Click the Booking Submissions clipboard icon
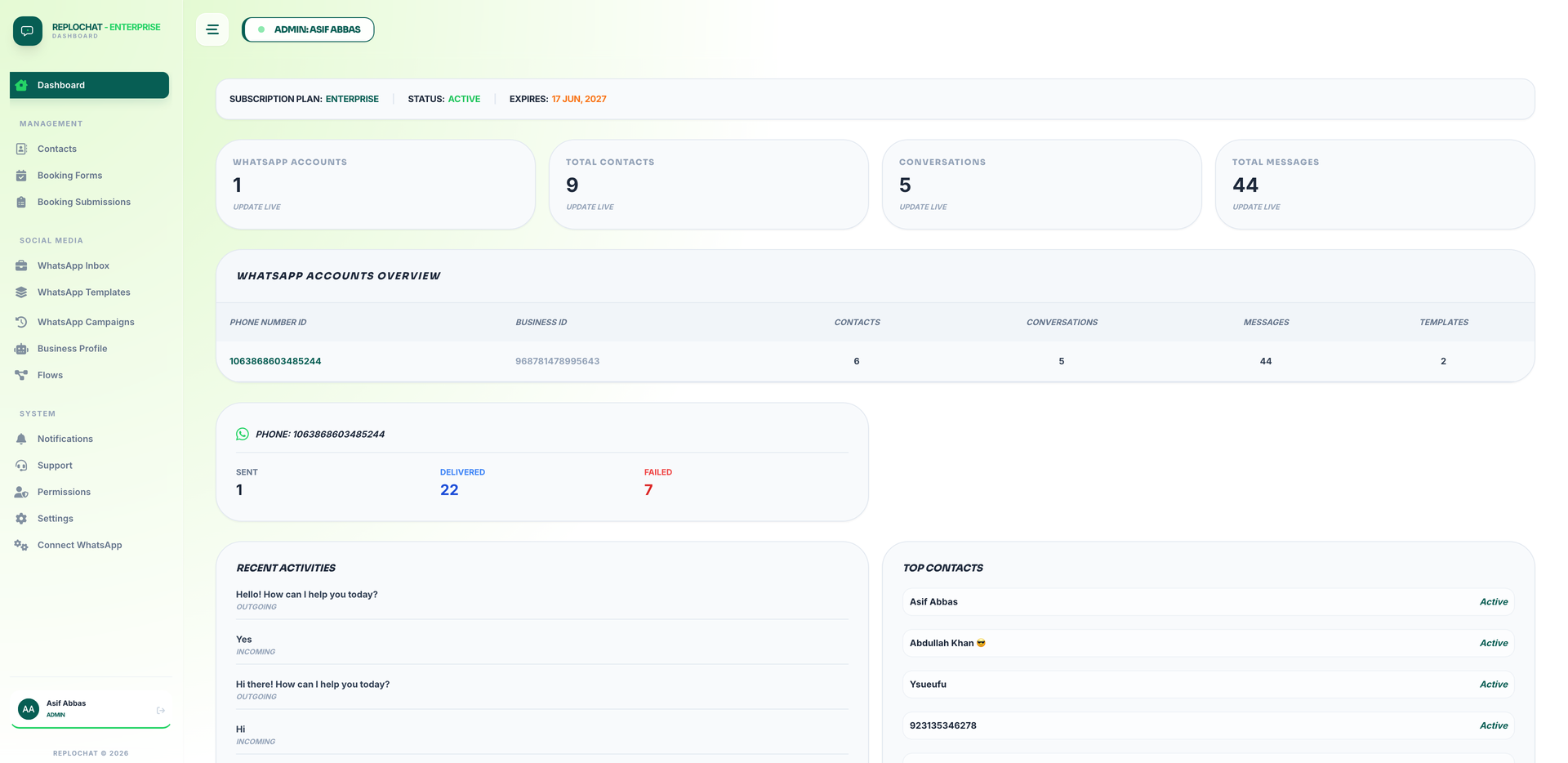Viewport: 1568px width, 763px height. click(x=21, y=202)
